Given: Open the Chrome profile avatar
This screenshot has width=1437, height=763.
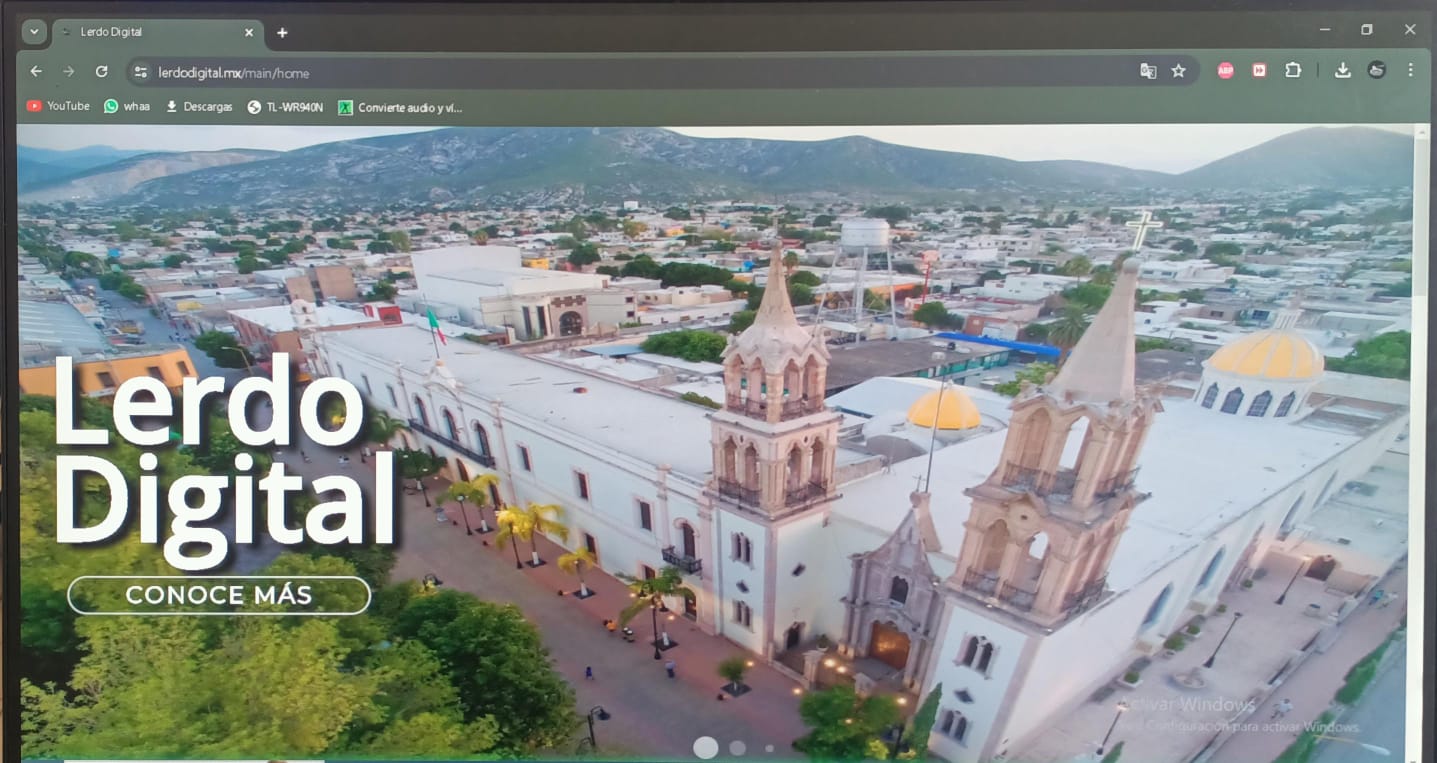Looking at the screenshot, I should 1377,71.
